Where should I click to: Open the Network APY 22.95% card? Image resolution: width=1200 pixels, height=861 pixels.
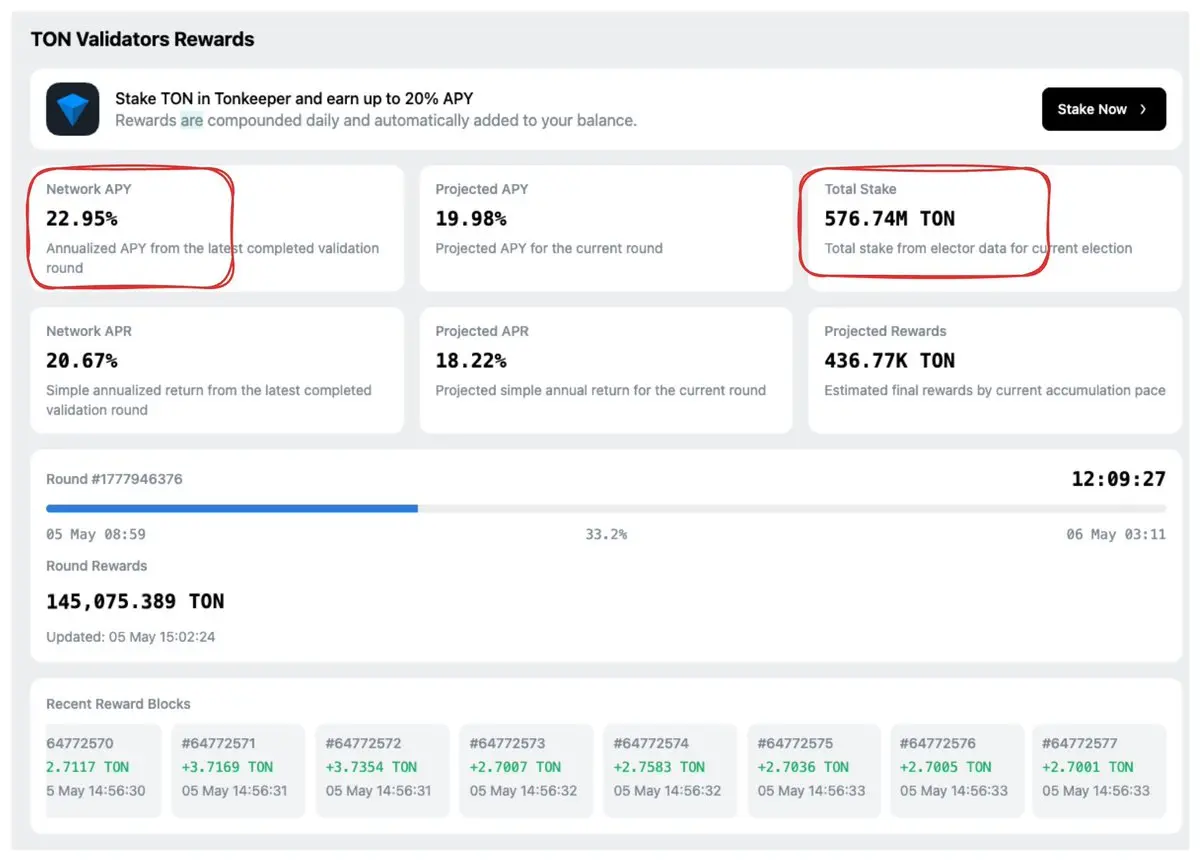217,228
